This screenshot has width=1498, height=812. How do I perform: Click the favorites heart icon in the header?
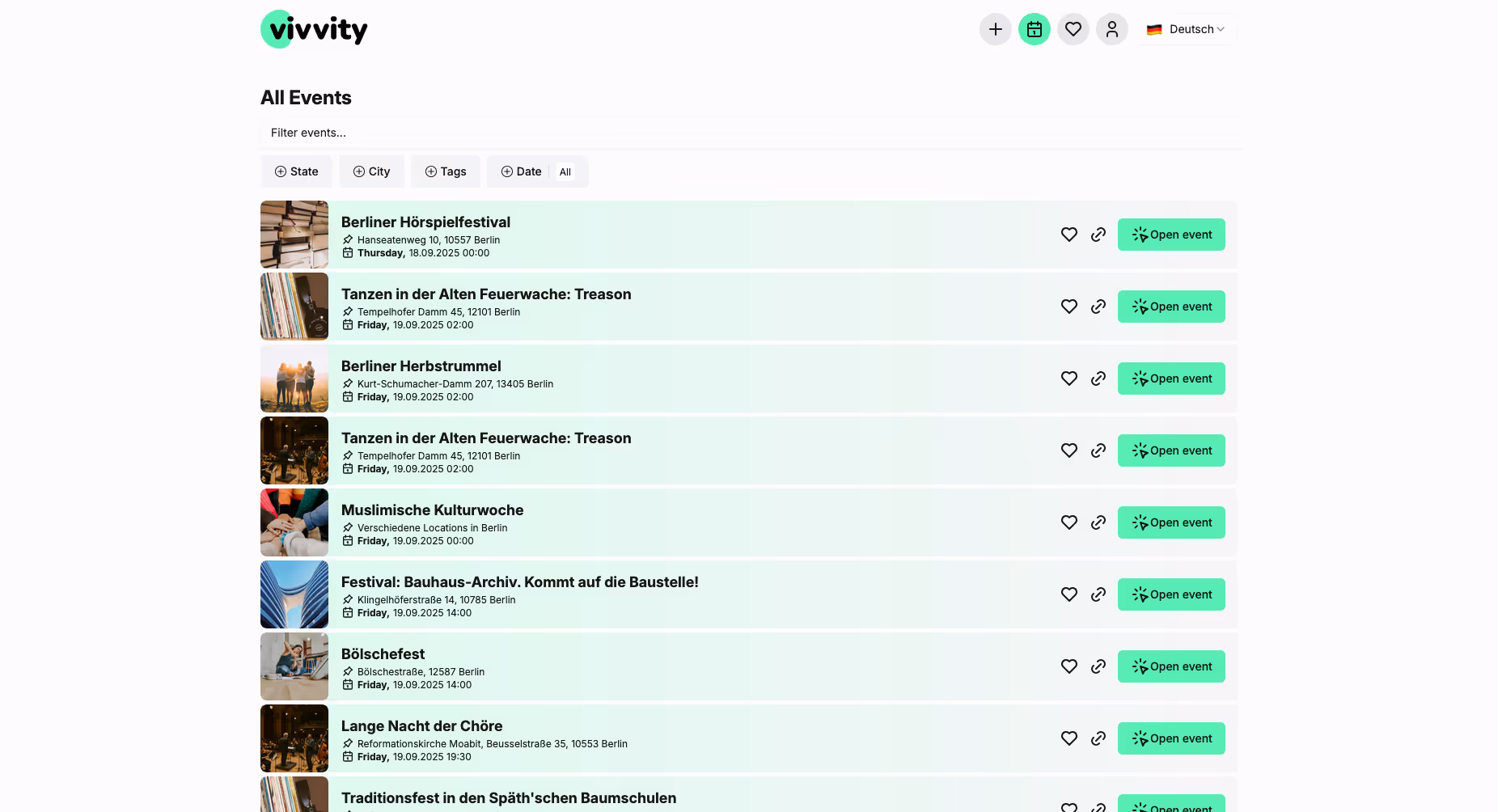tap(1073, 29)
